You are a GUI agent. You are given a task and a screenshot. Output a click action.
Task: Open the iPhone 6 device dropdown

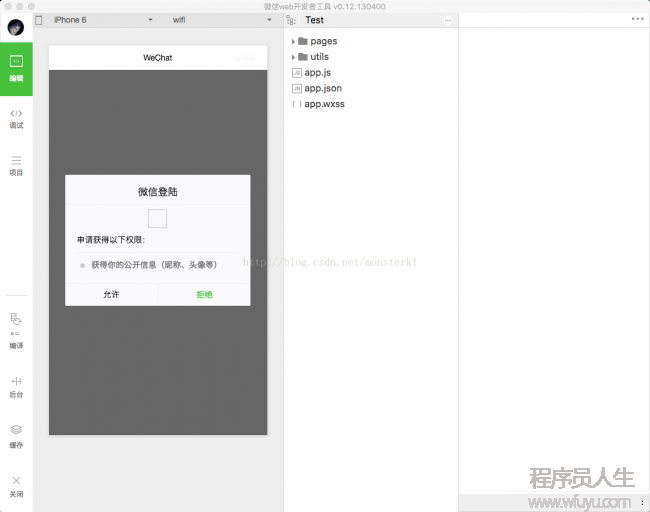103,20
